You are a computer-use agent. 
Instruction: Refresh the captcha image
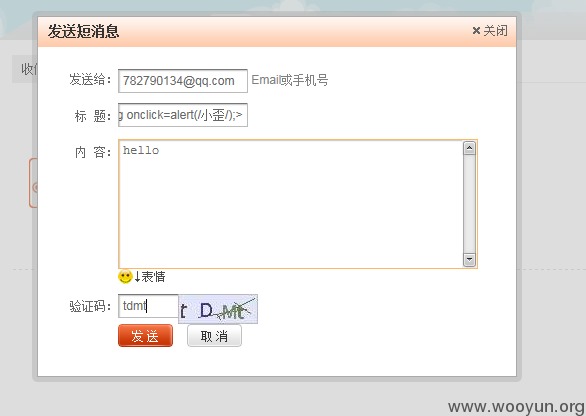tap(218, 309)
